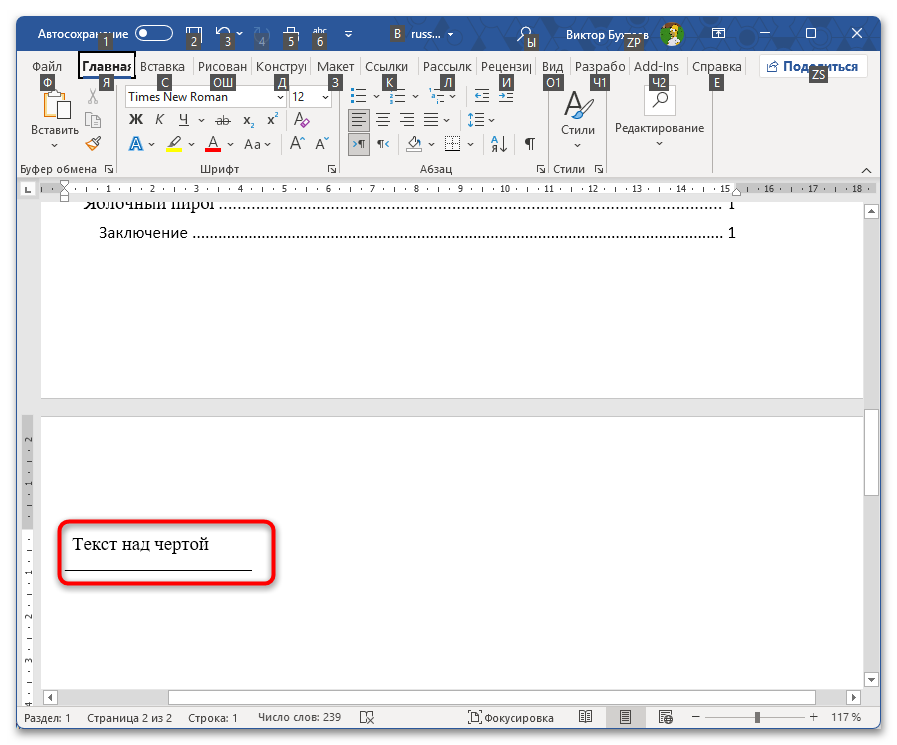Toggle underline Ч formatting
The image size is (897, 745).
[x=184, y=120]
